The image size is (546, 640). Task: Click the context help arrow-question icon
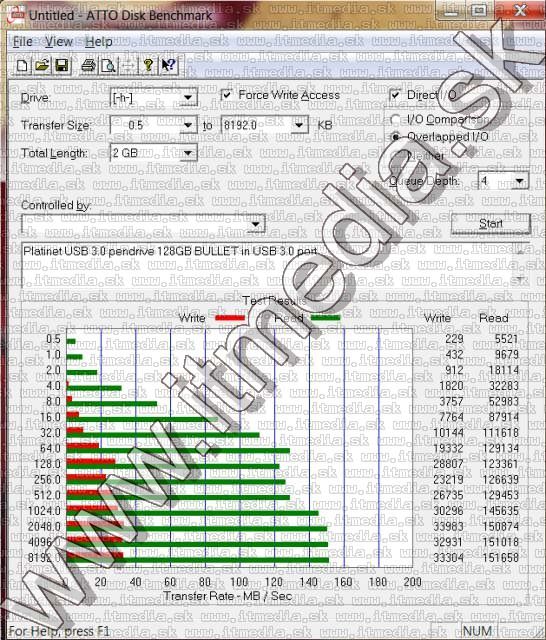(168, 65)
